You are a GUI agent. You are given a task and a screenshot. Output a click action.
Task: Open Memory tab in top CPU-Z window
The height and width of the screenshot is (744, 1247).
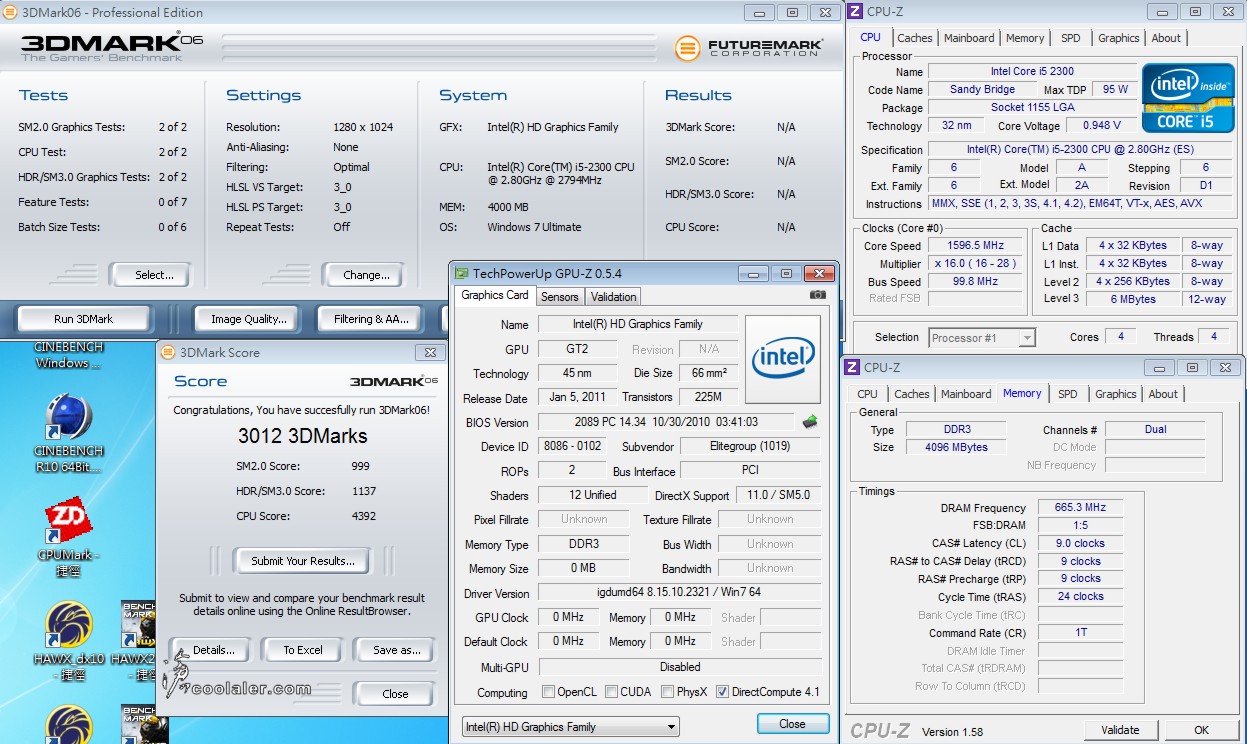(x=1025, y=38)
